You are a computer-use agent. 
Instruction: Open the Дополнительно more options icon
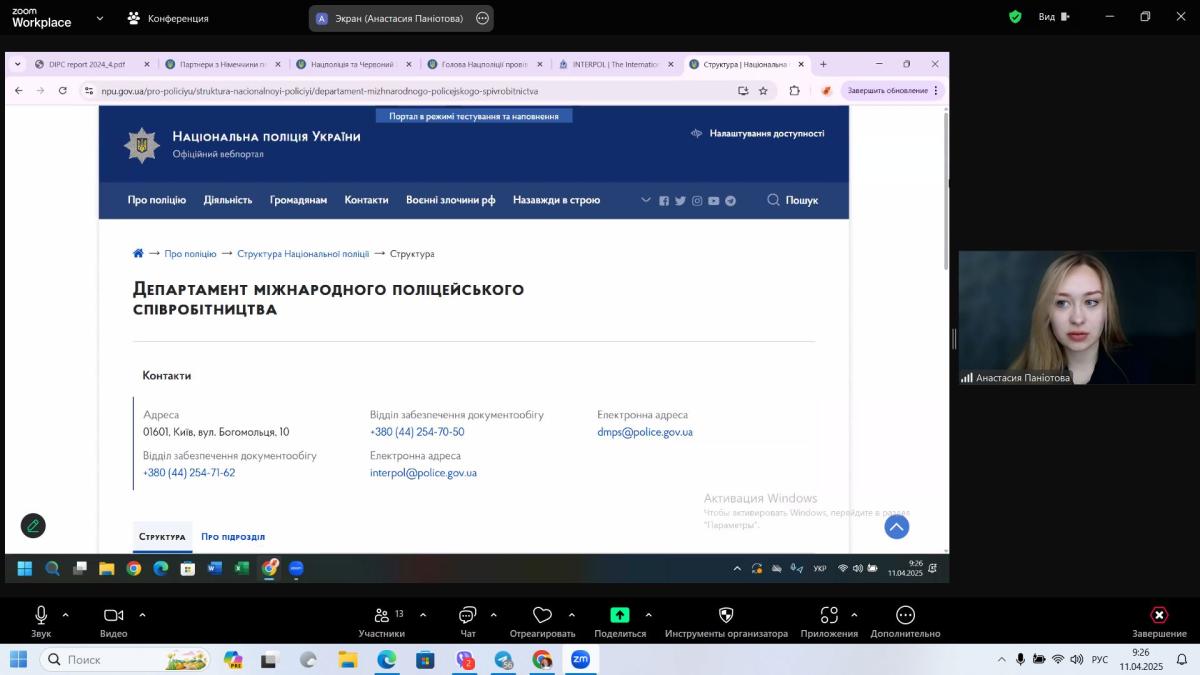(x=905, y=615)
